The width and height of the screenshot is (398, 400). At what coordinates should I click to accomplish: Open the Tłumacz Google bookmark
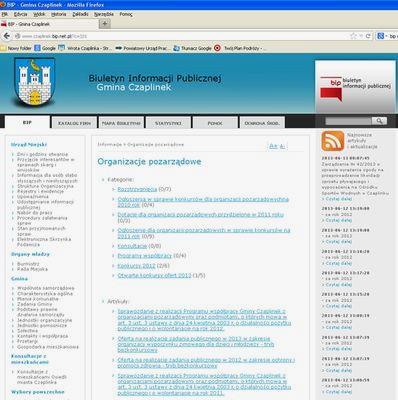pos(192,48)
